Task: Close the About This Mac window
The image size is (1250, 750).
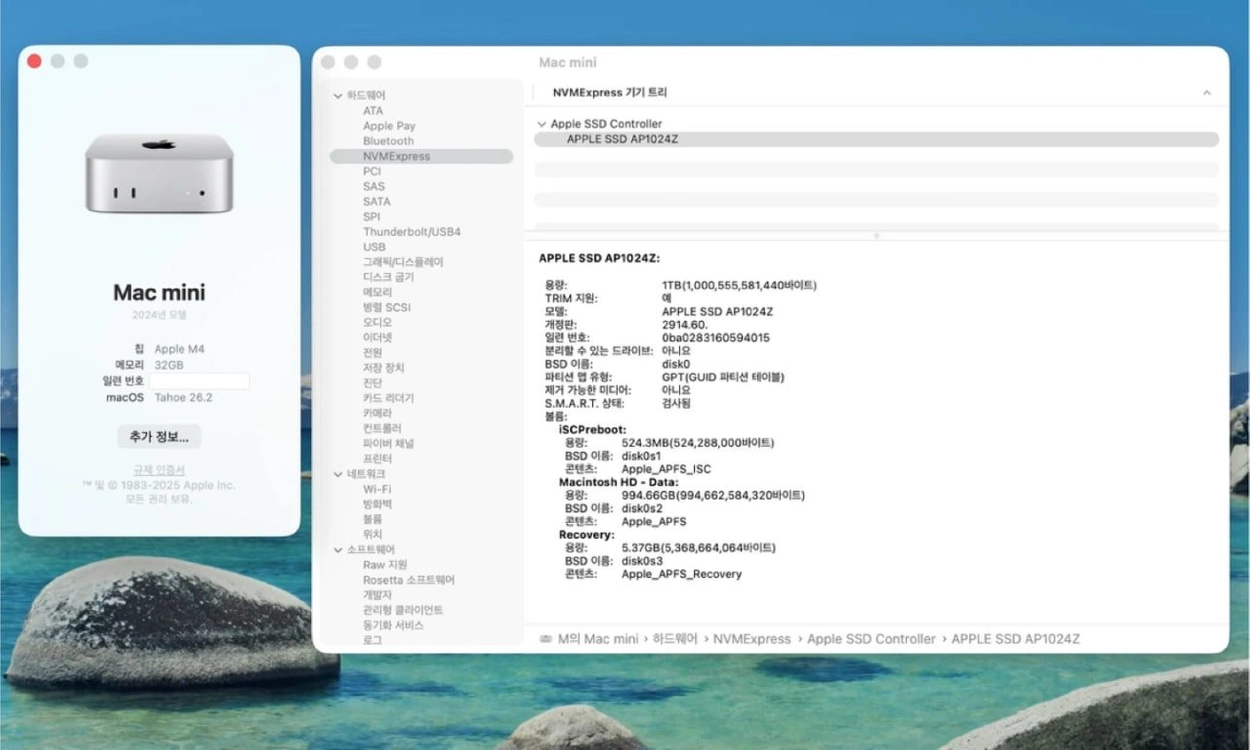Action: [34, 61]
